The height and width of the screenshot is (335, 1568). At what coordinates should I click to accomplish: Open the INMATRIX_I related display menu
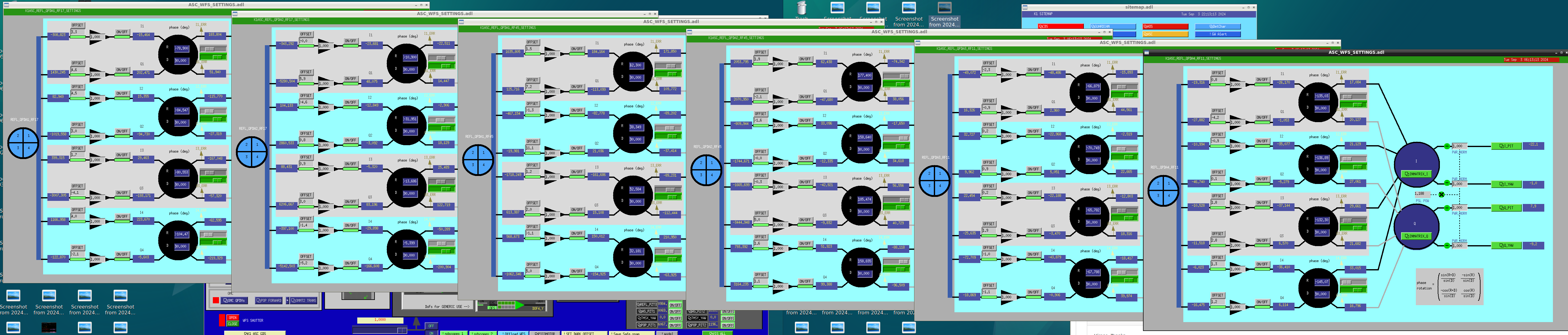(1416, 174)
